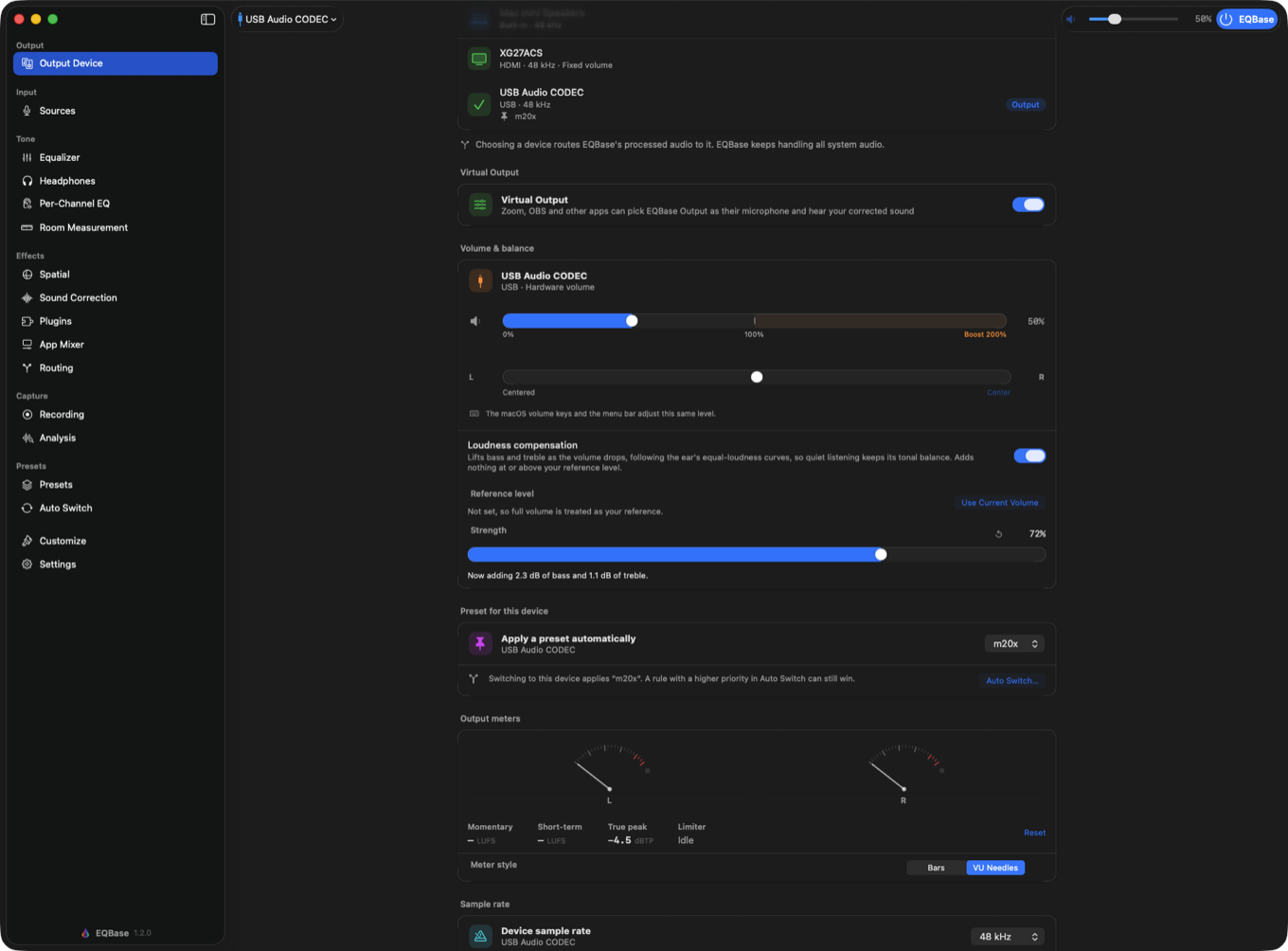
Task: Click the Sound Correction waveform icon
Action: [x=27, y=297]
